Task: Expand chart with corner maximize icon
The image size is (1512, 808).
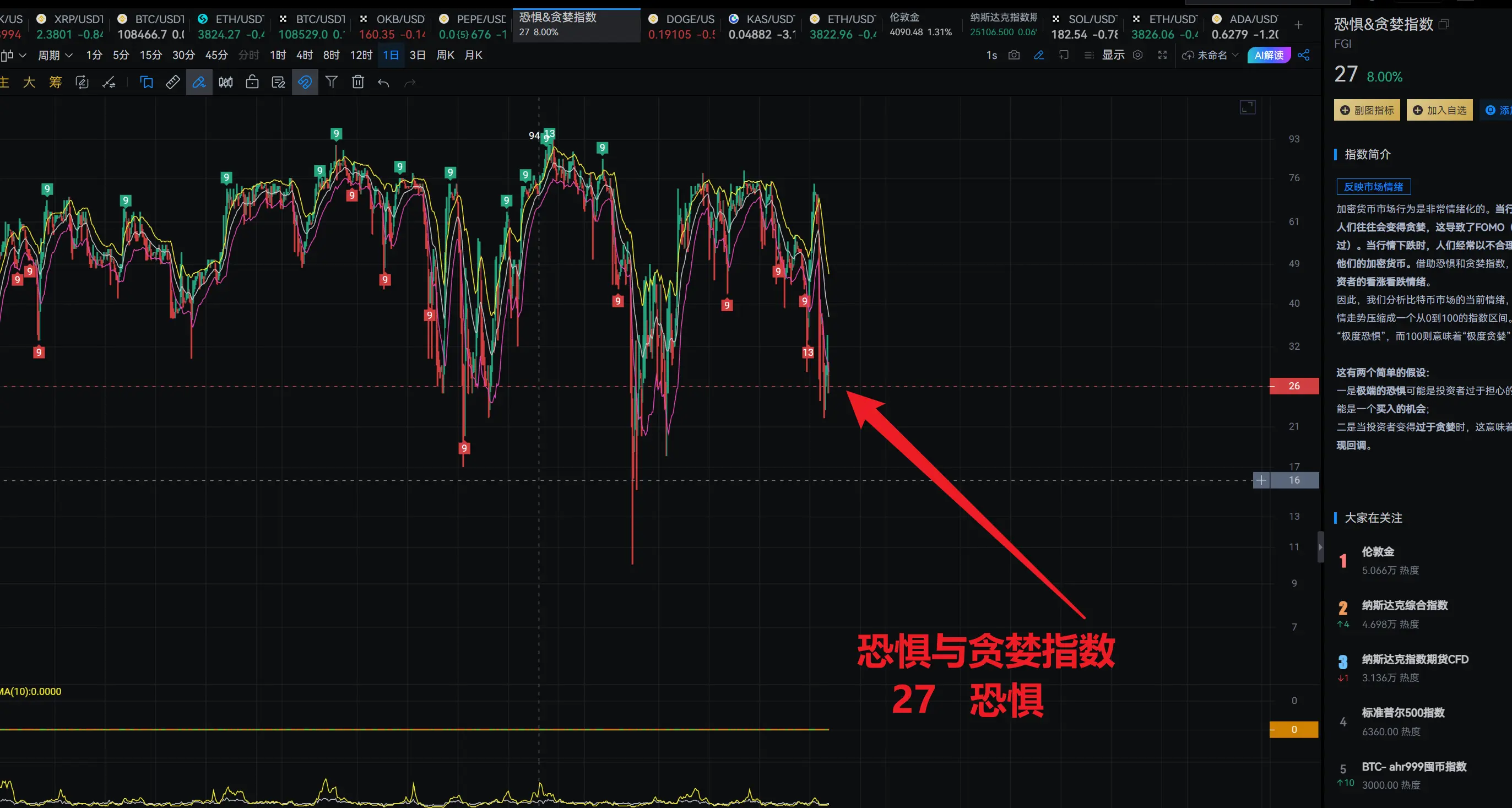Action: tap(1247, 107)
